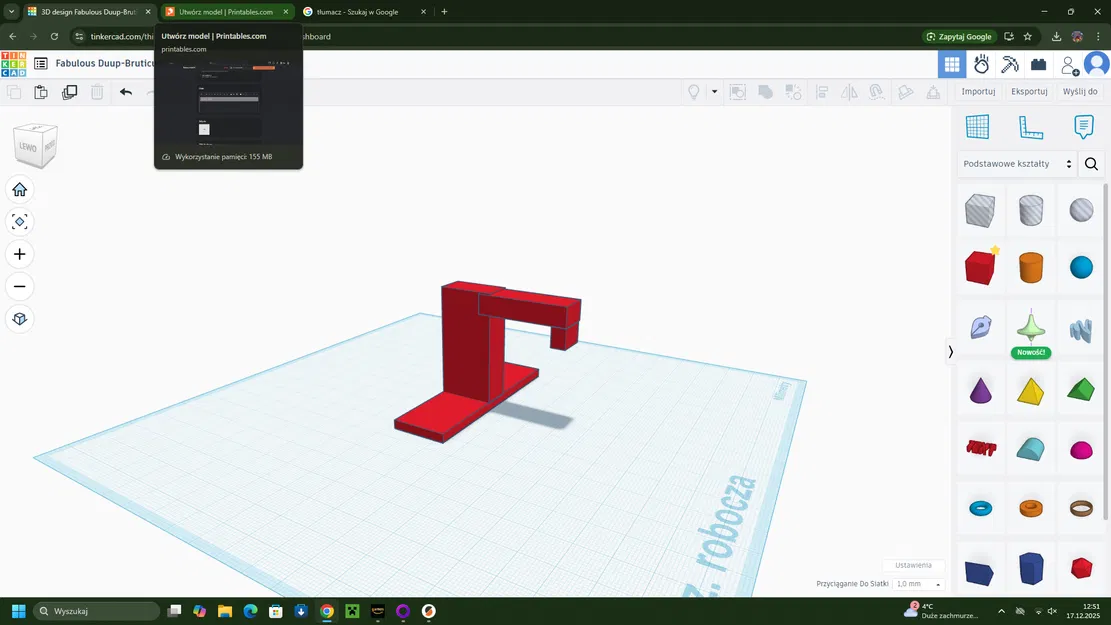Click the Paste toolbar icon
1111x625 pixels.
(x=41, y=92)
